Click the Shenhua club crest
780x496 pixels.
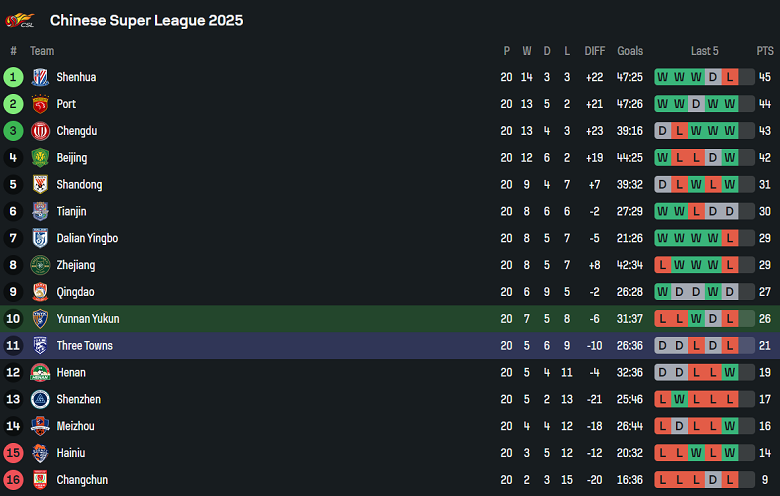point(40,77)
